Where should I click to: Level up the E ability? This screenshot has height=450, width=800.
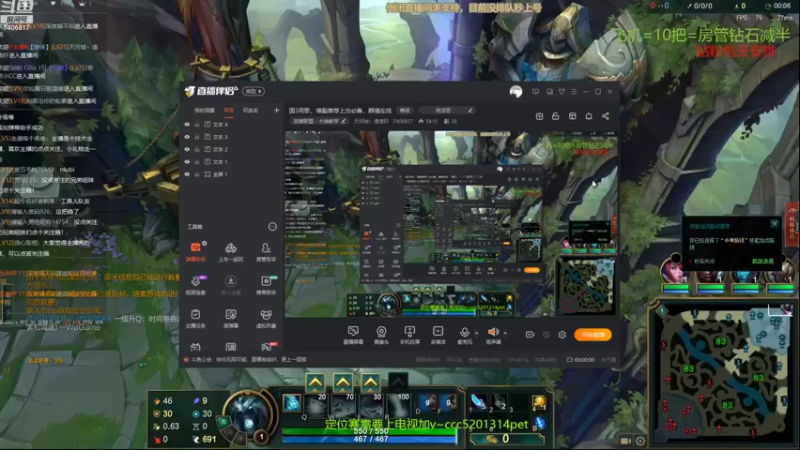370,382
